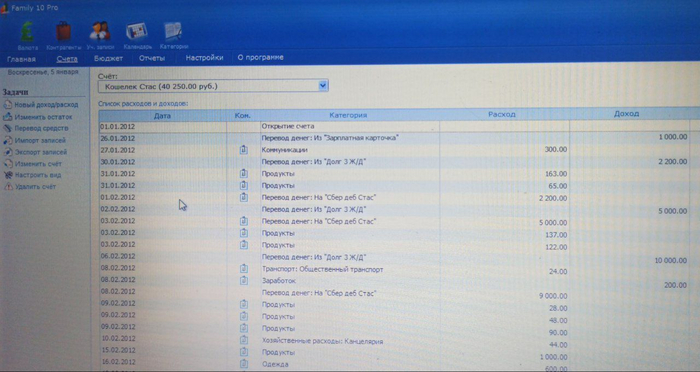Open the Валюта currency icon
This screenshot has height=372, width=700.
28,32
